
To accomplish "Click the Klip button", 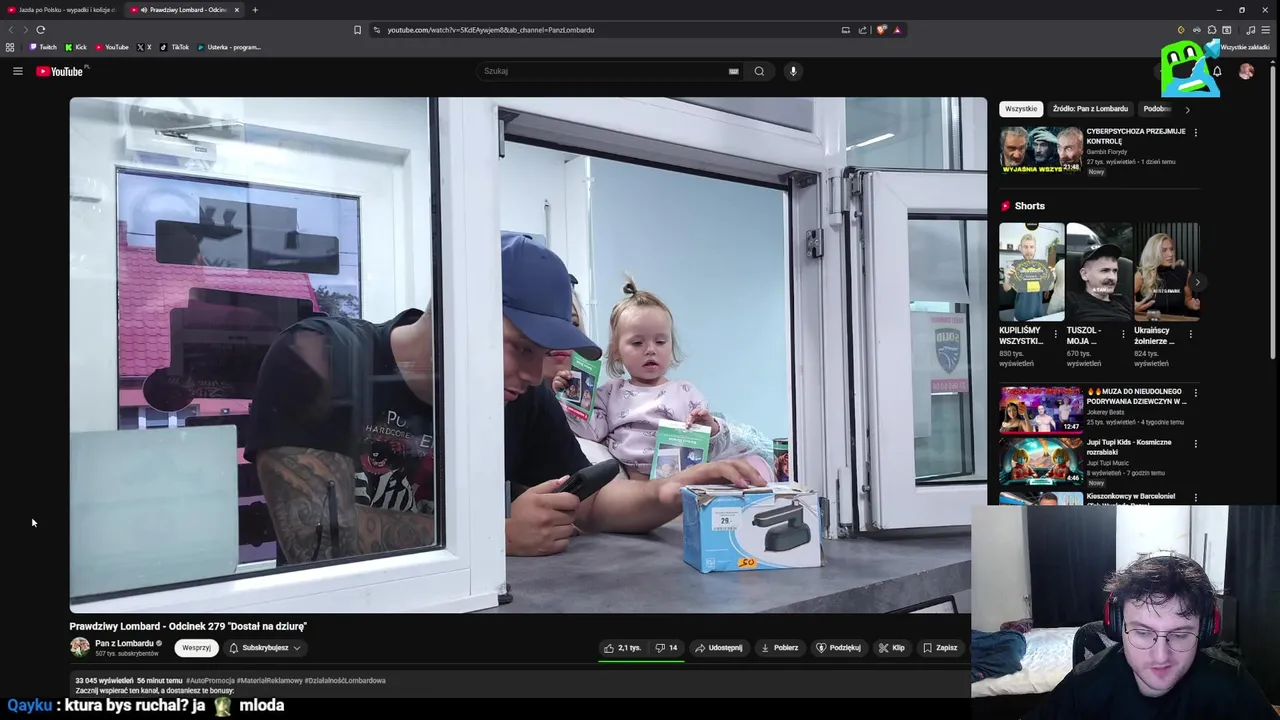I will point(891,648).
